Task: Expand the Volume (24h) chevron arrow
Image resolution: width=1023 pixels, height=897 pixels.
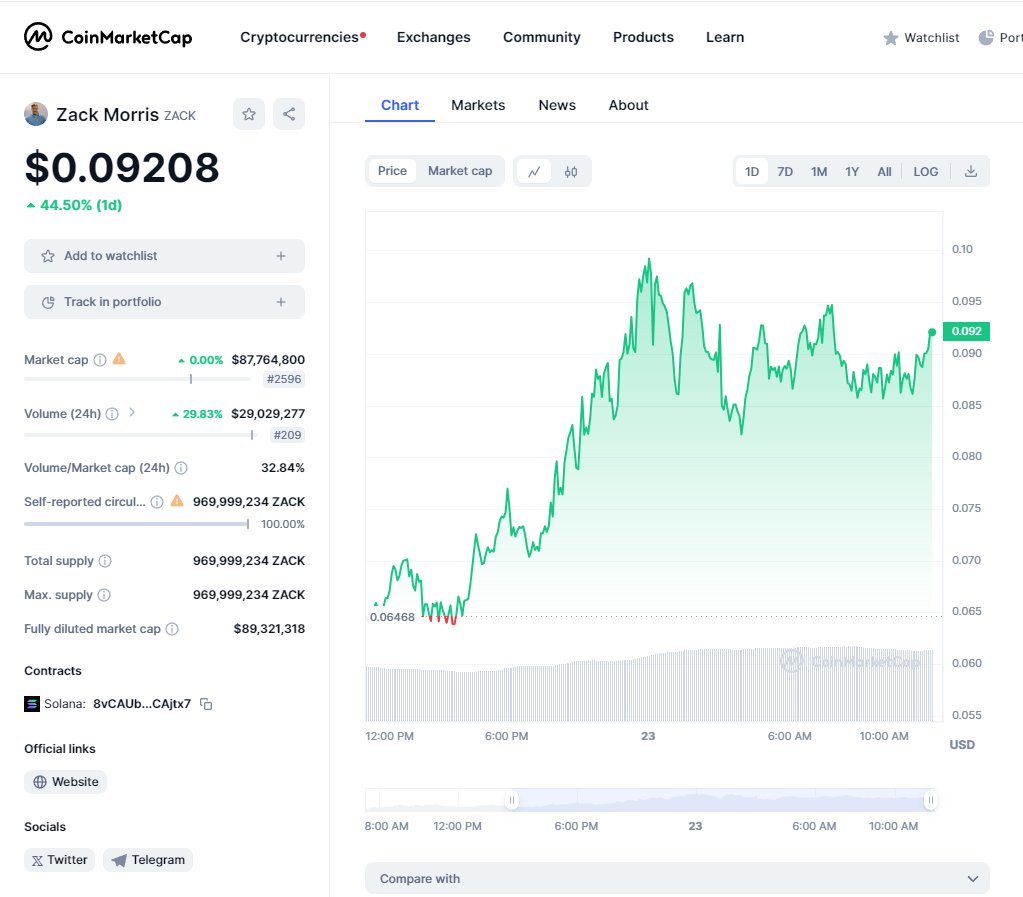Action: click(132, 412)
